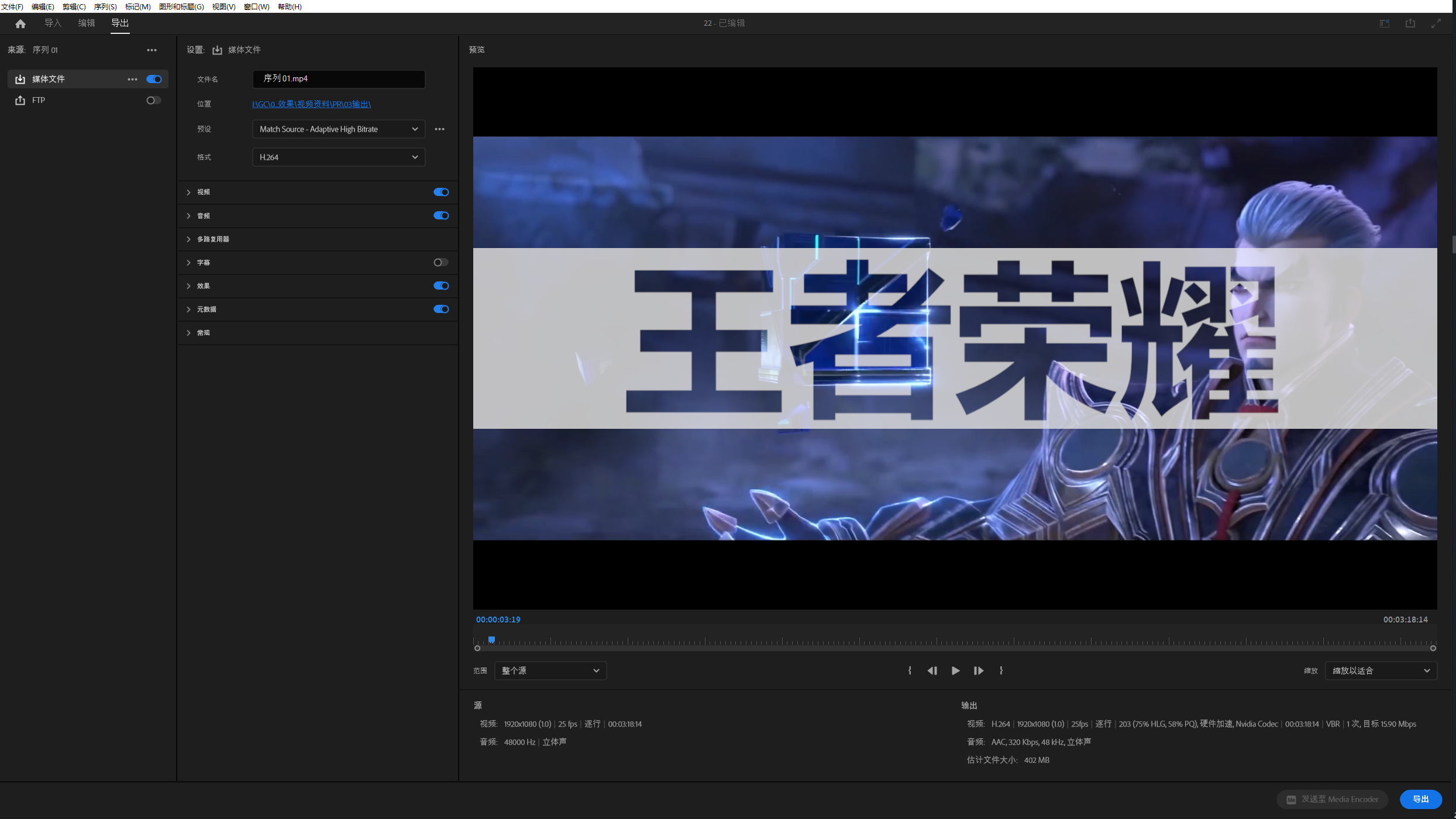Enable the FTP destination toggle

coord(153,101)
